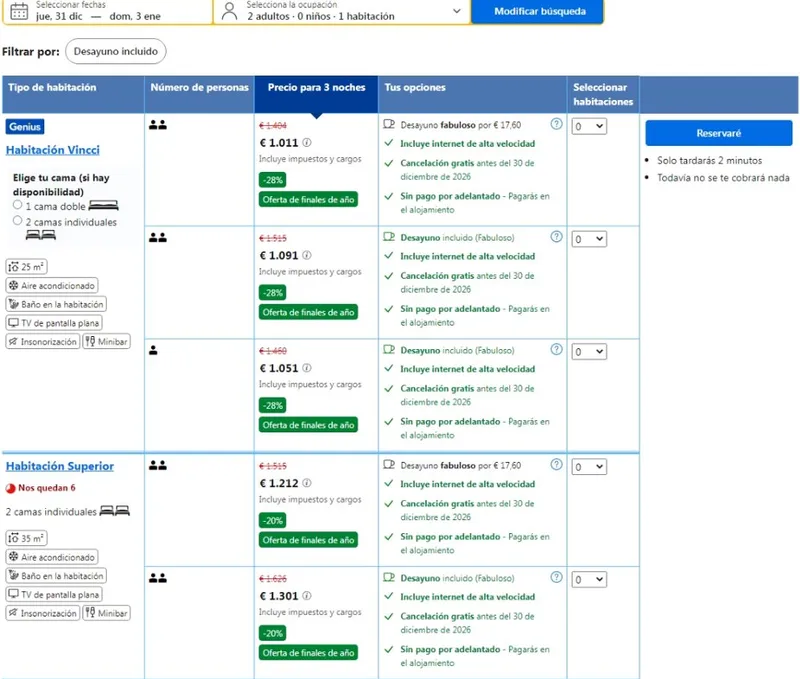This screenshot has height=679, width=800.
Task: Click the Tus opciones column header
Action: pyautogui.click(x=472, y=94)
